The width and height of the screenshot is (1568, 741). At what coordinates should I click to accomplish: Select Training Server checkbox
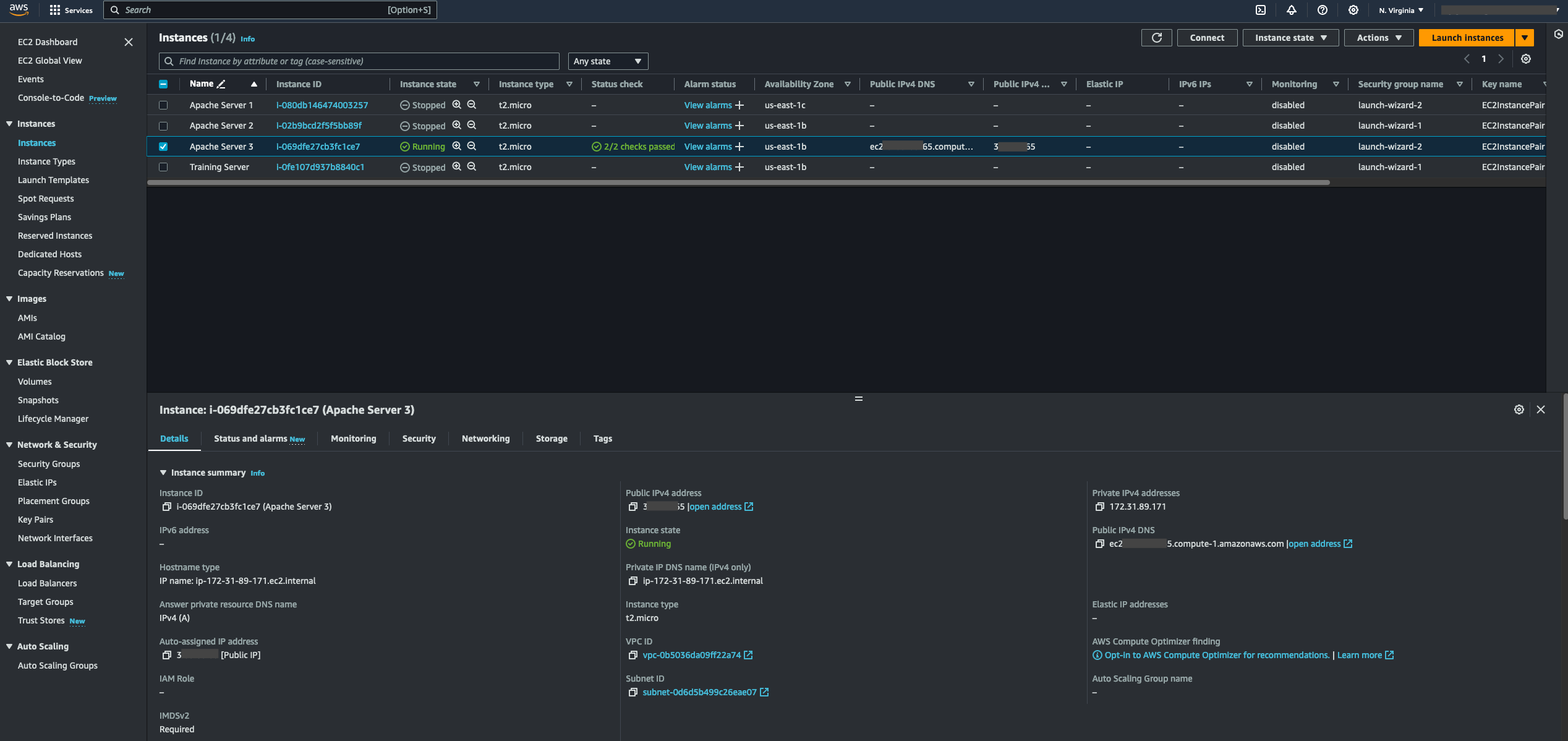[163, 167]
